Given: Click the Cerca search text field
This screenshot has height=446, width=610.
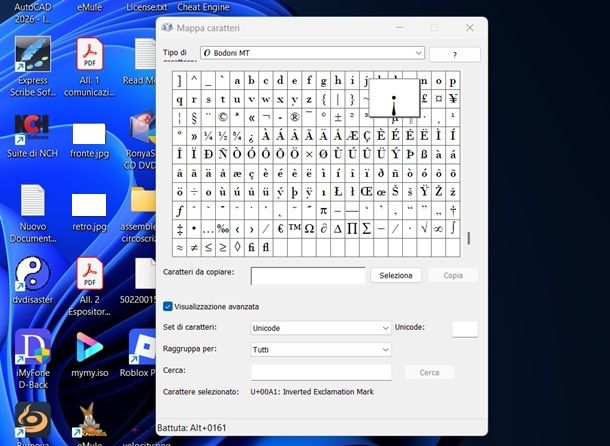Looking at the screenshot, I should click(x=320, y=372).
